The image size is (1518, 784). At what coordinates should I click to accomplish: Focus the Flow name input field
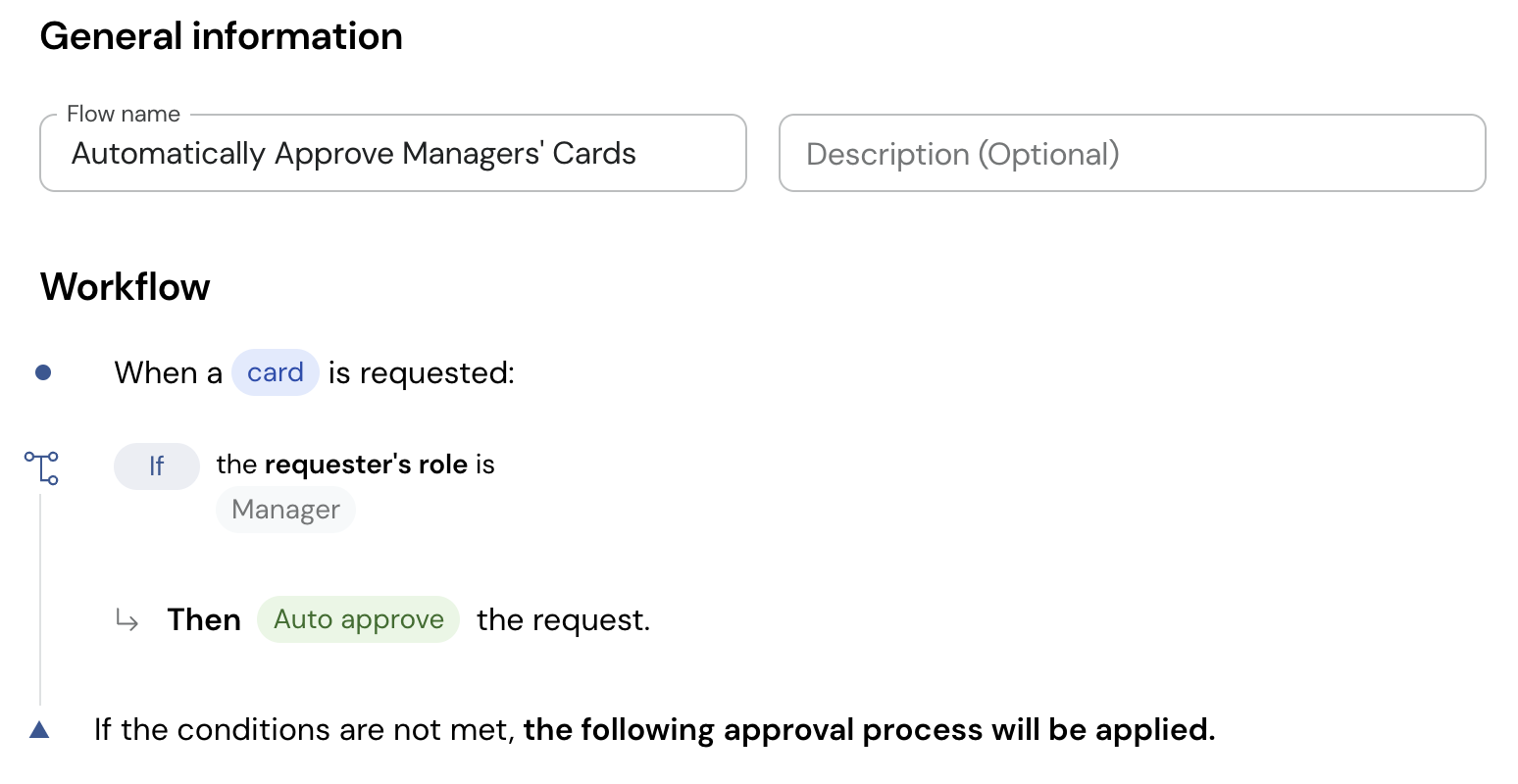(x=393, y=154)
